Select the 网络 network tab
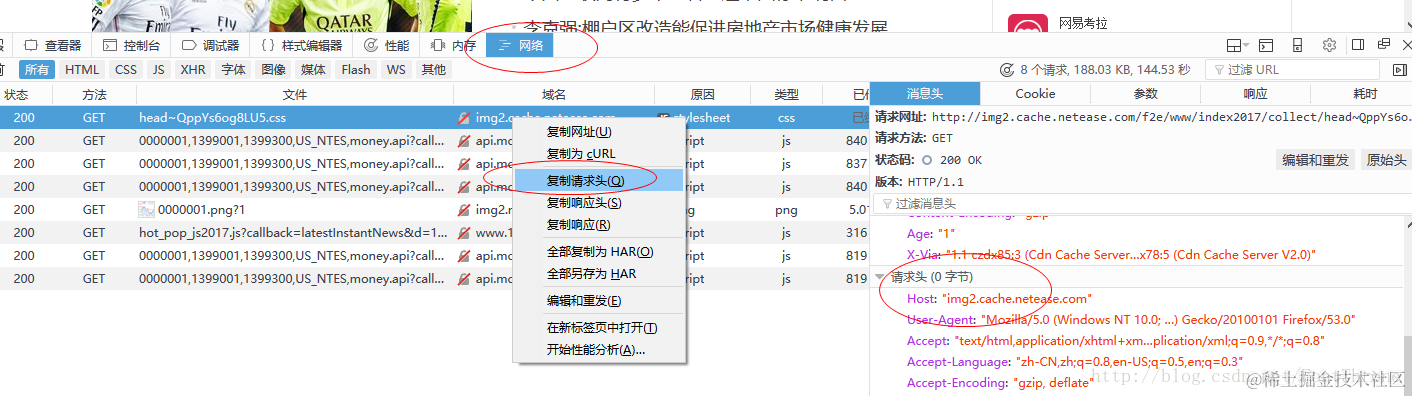The image size is (1412, 396). point(520,45)
